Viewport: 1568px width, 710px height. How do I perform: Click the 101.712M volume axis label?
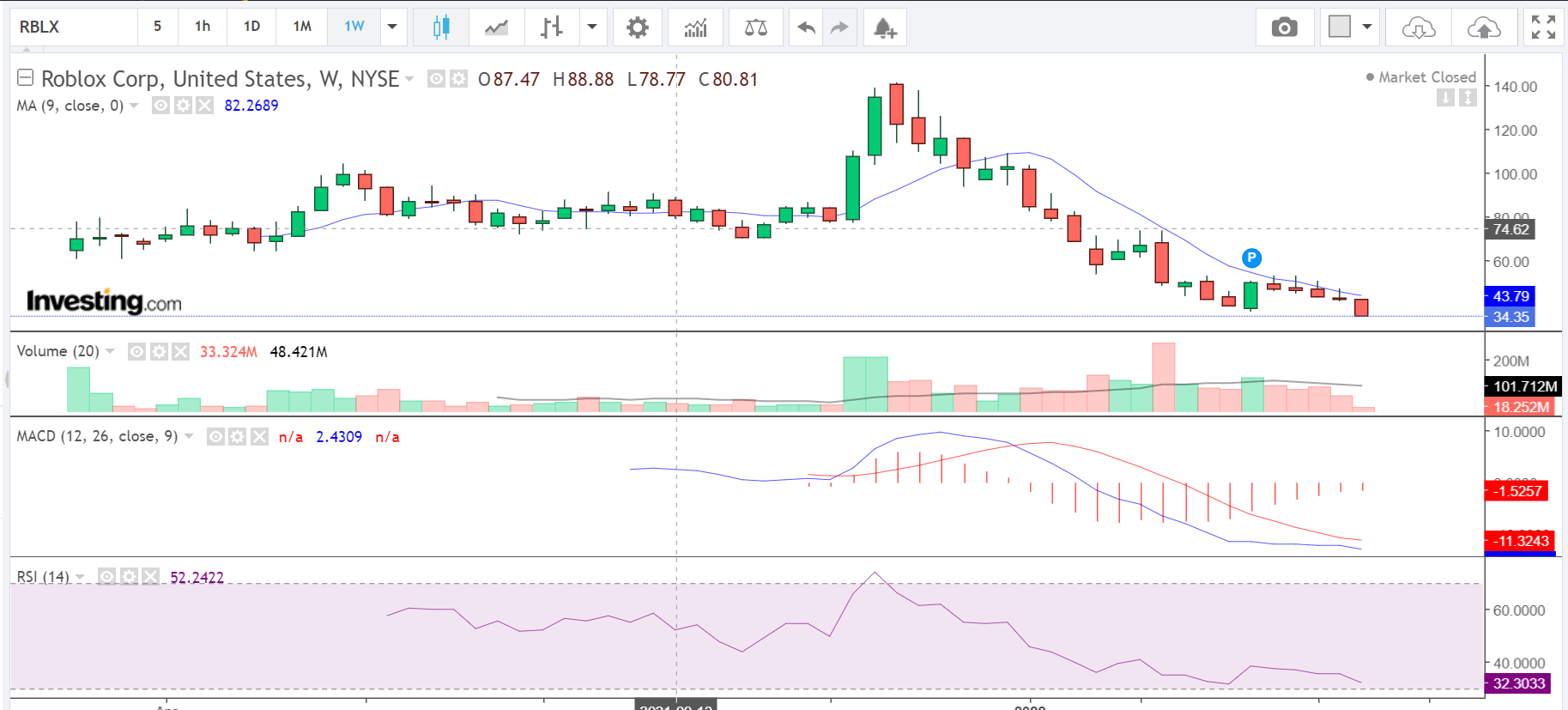(1524, 386)
